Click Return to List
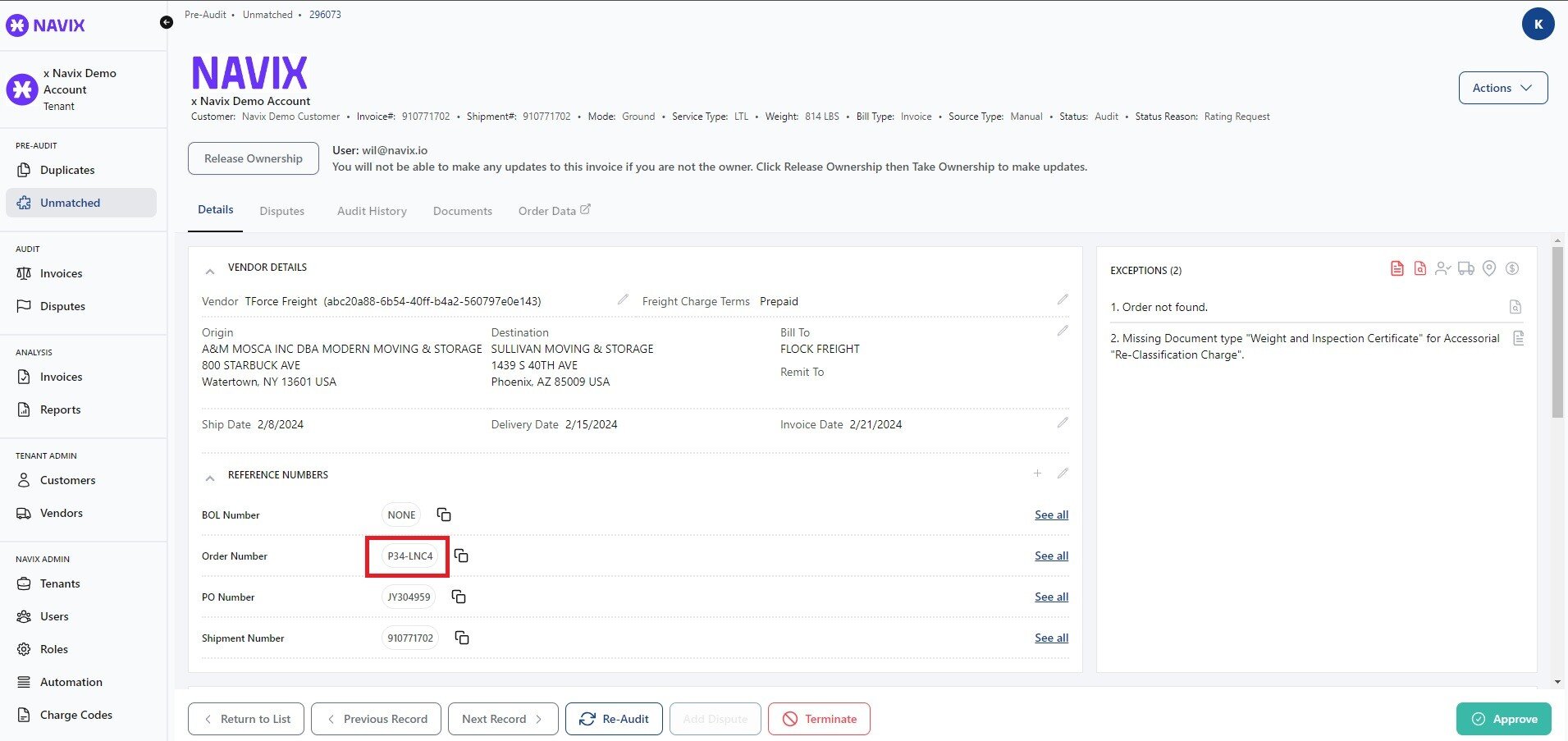This screenshot has height=741, width=1568. (246, 719)
